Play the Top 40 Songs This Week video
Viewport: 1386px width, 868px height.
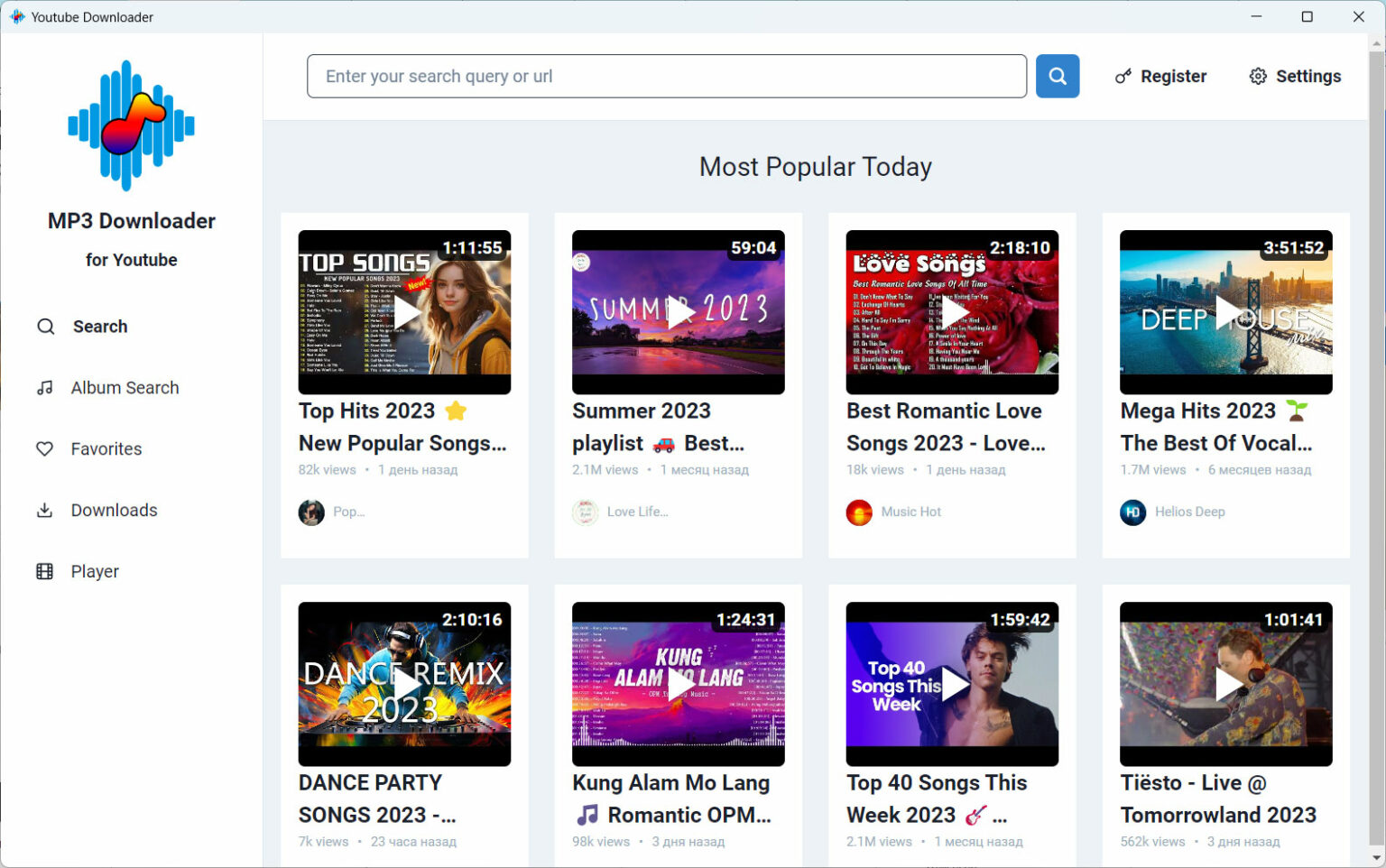coord(953,684)
